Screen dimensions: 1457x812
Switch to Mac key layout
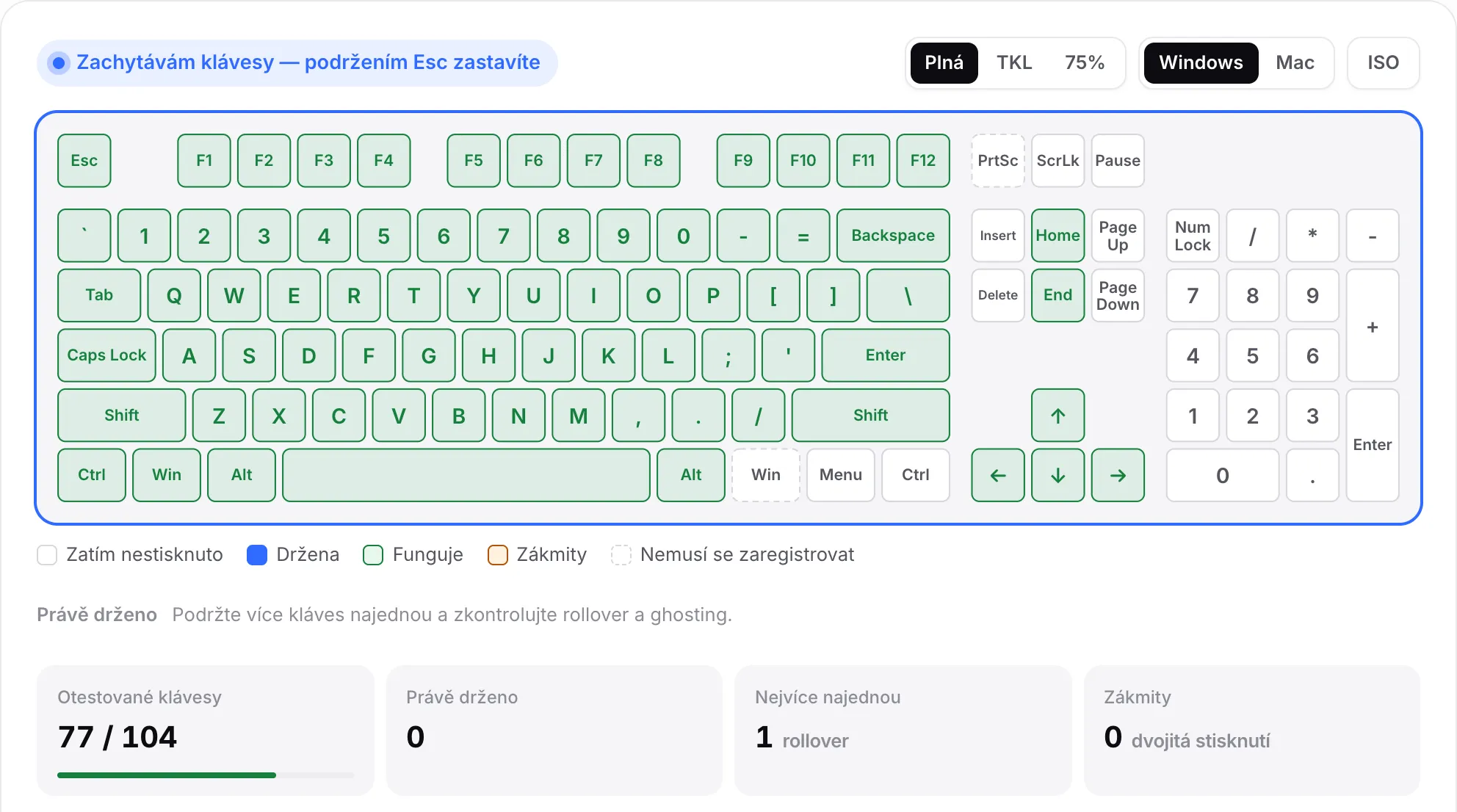[1295, 63]
